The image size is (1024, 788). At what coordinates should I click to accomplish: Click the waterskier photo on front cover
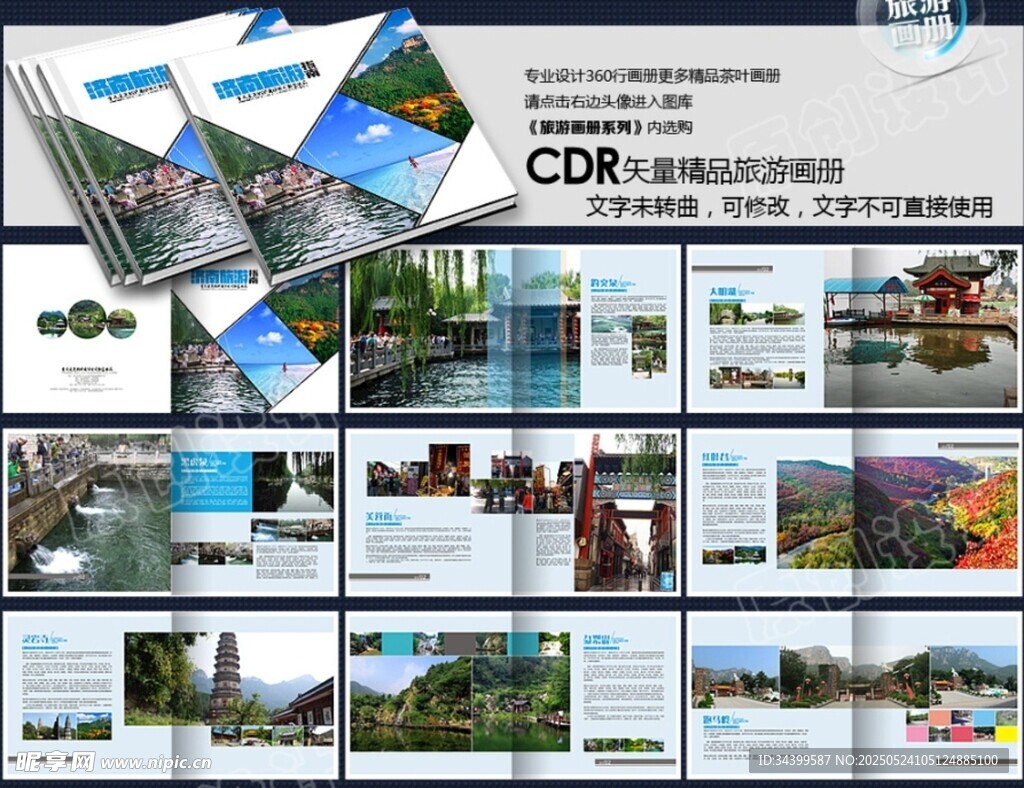[x=379, y=152]
